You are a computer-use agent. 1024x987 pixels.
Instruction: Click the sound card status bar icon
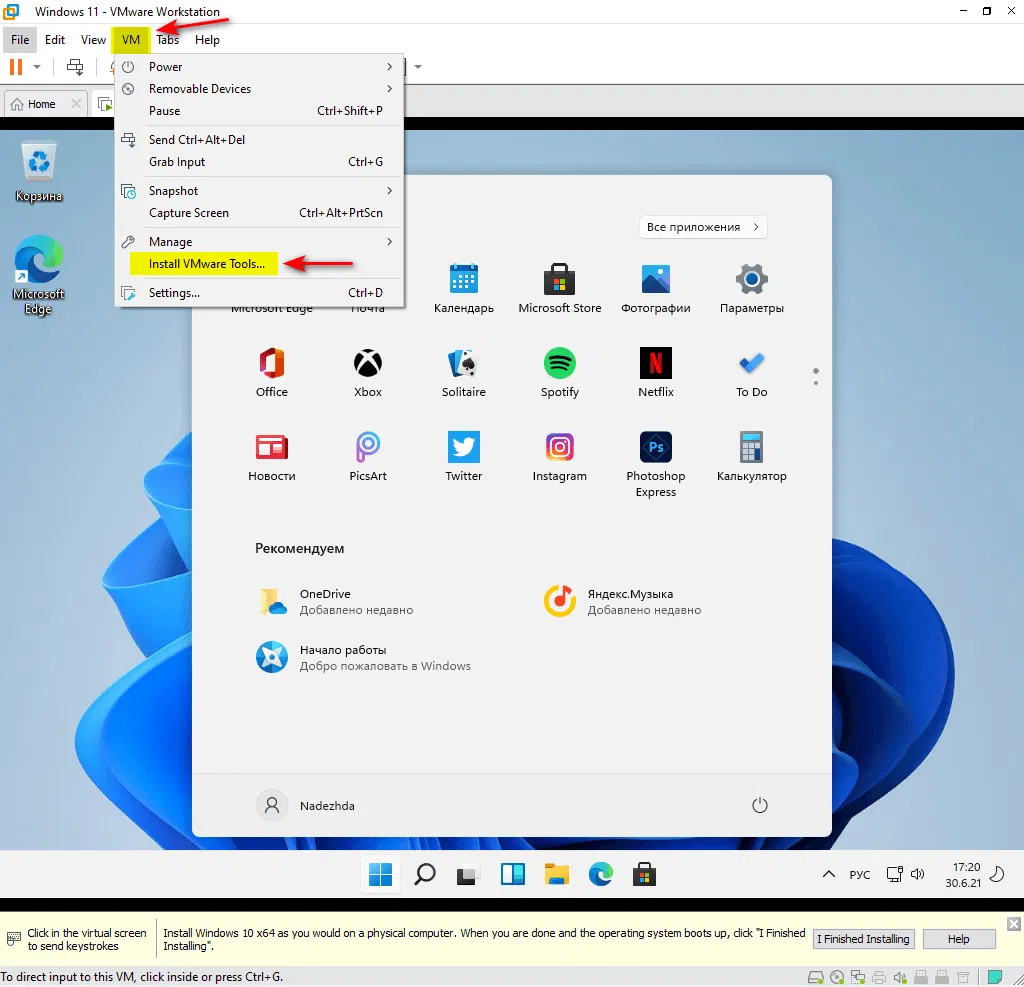pos(900,978)
